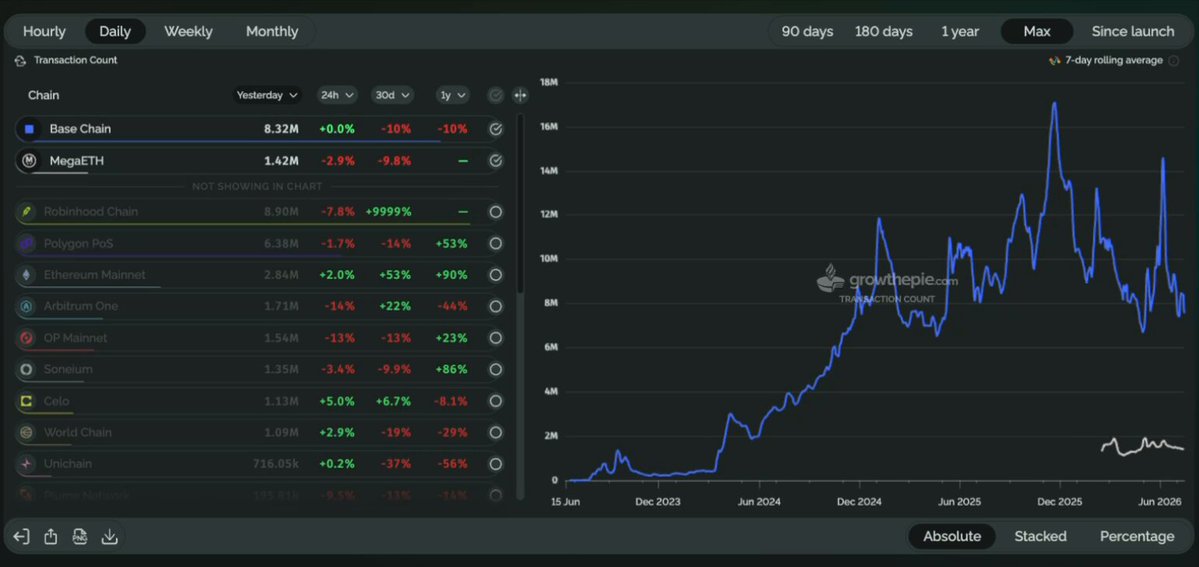Click the share icon in bottom toolbar
Screen dimensions: 1199x567
[50, 536]
